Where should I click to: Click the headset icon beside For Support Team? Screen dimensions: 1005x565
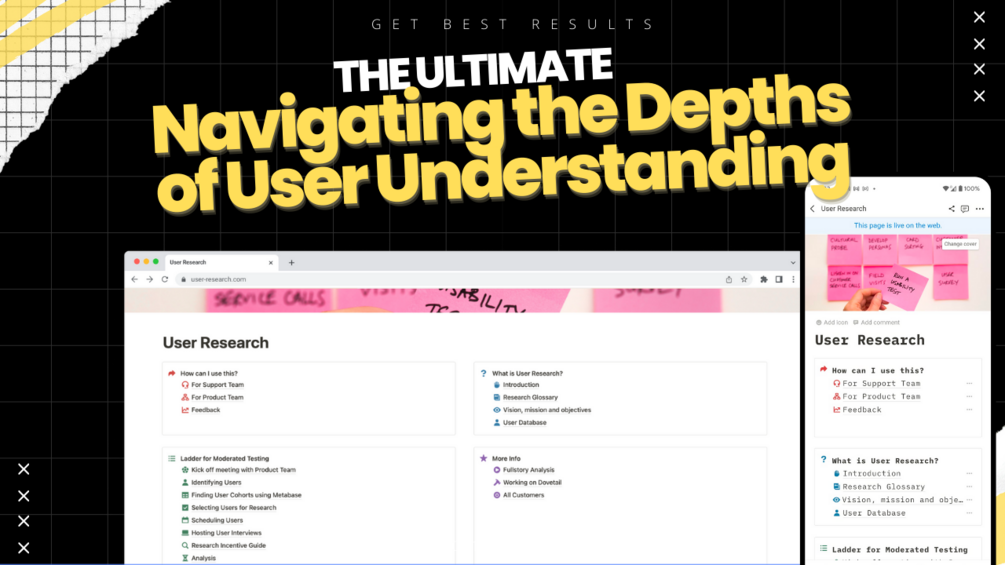tap(185, 385)
